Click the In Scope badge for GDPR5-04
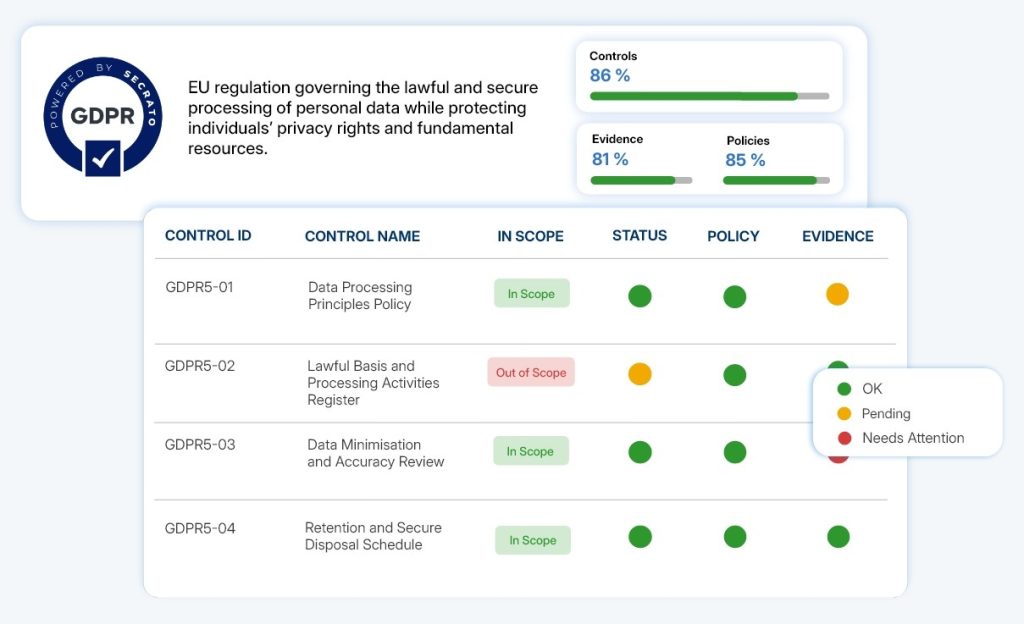Image resolution: width=1024 pixels, height=624 pixels. click(x=533, y=540)
